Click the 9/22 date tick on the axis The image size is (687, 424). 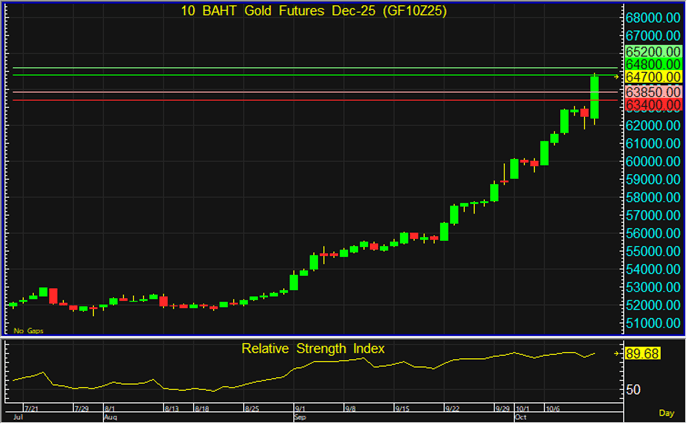click(x=452, y=409)
